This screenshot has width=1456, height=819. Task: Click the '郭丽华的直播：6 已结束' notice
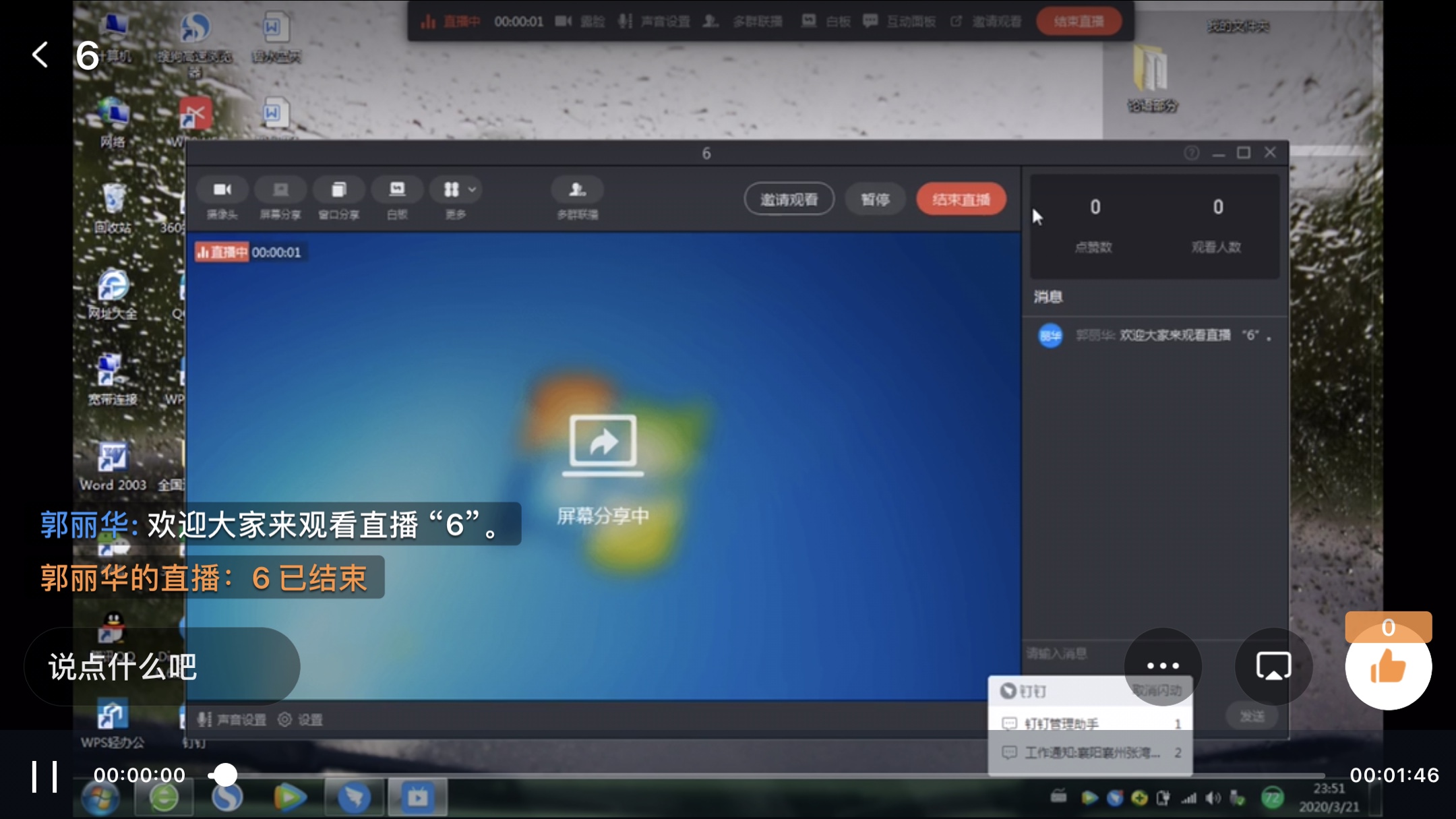[204, 578]
